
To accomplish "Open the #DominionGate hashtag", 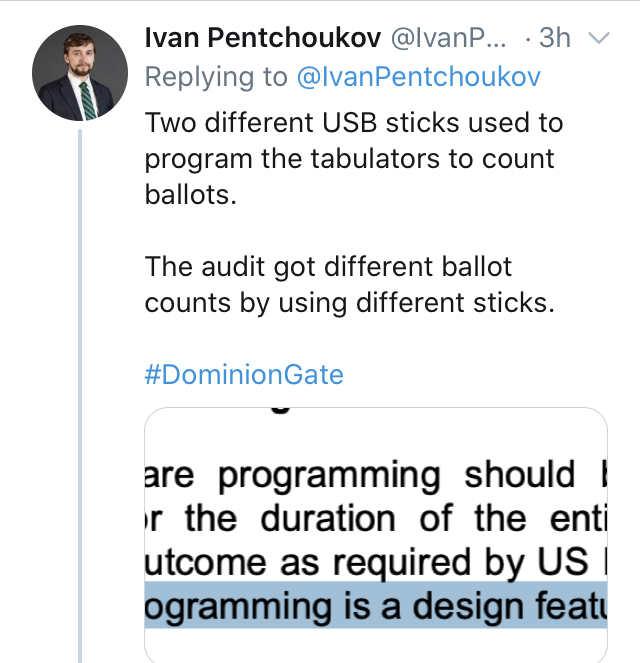I will (x=244, y=375).
